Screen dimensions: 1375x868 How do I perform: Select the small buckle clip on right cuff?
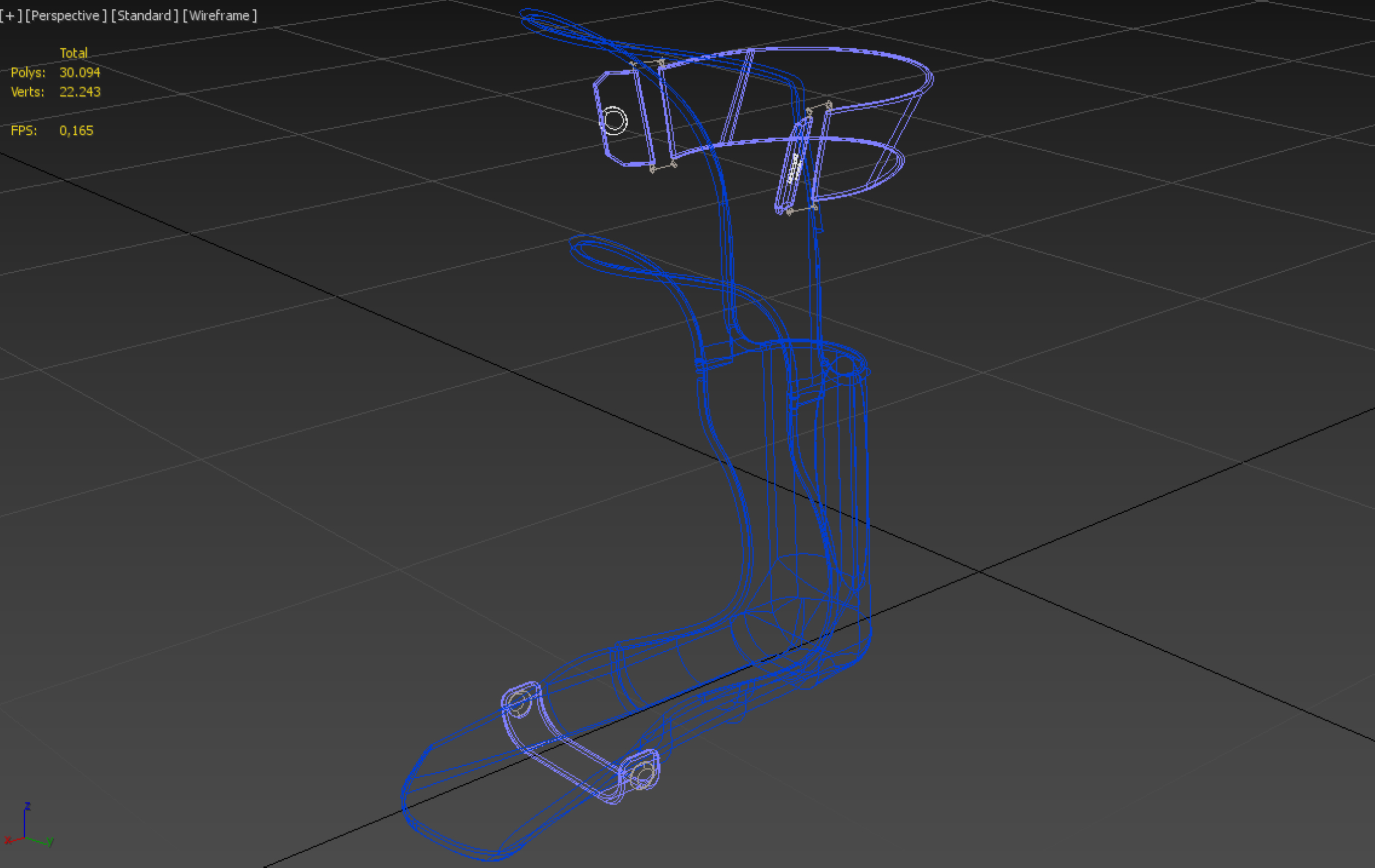pyautogui.click(x=793, y=167)
